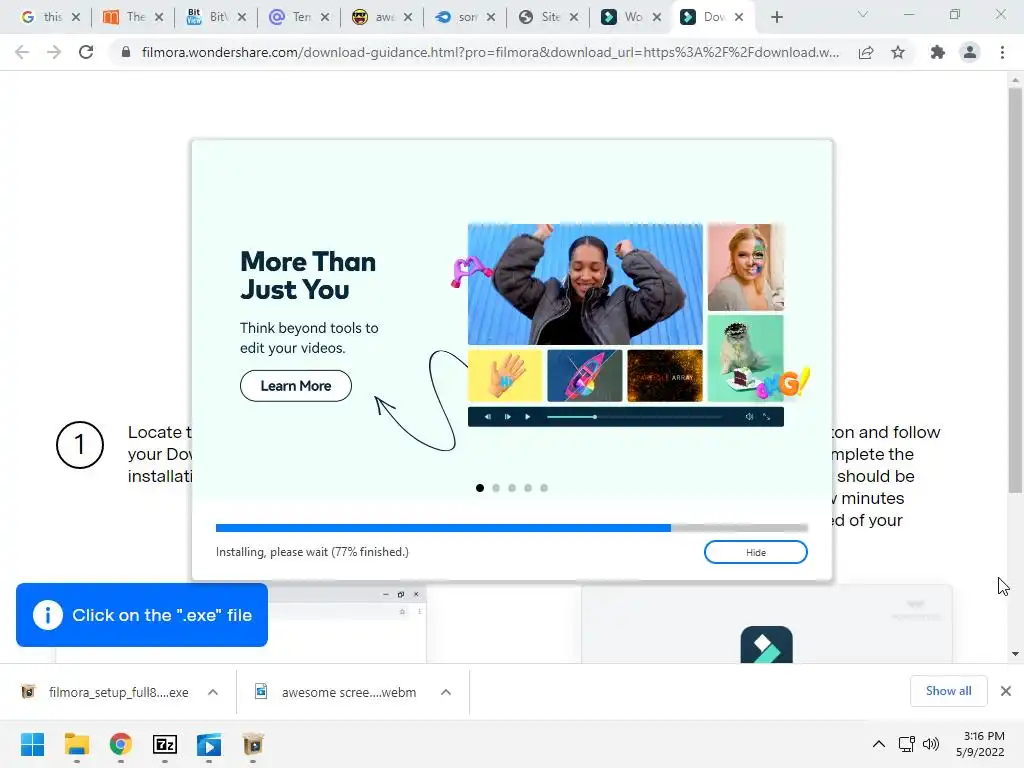Click the installation progress bar
Screen dimensions: 1024x768
pos(511,528)
